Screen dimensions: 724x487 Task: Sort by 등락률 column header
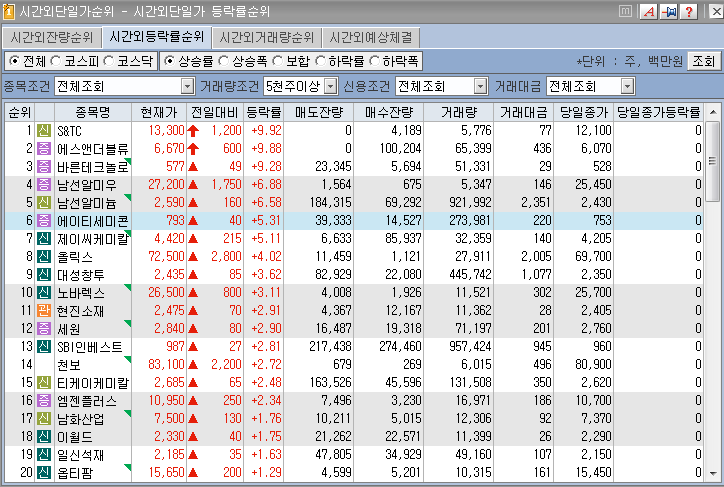pyautogui.click(x=263, y=112)
